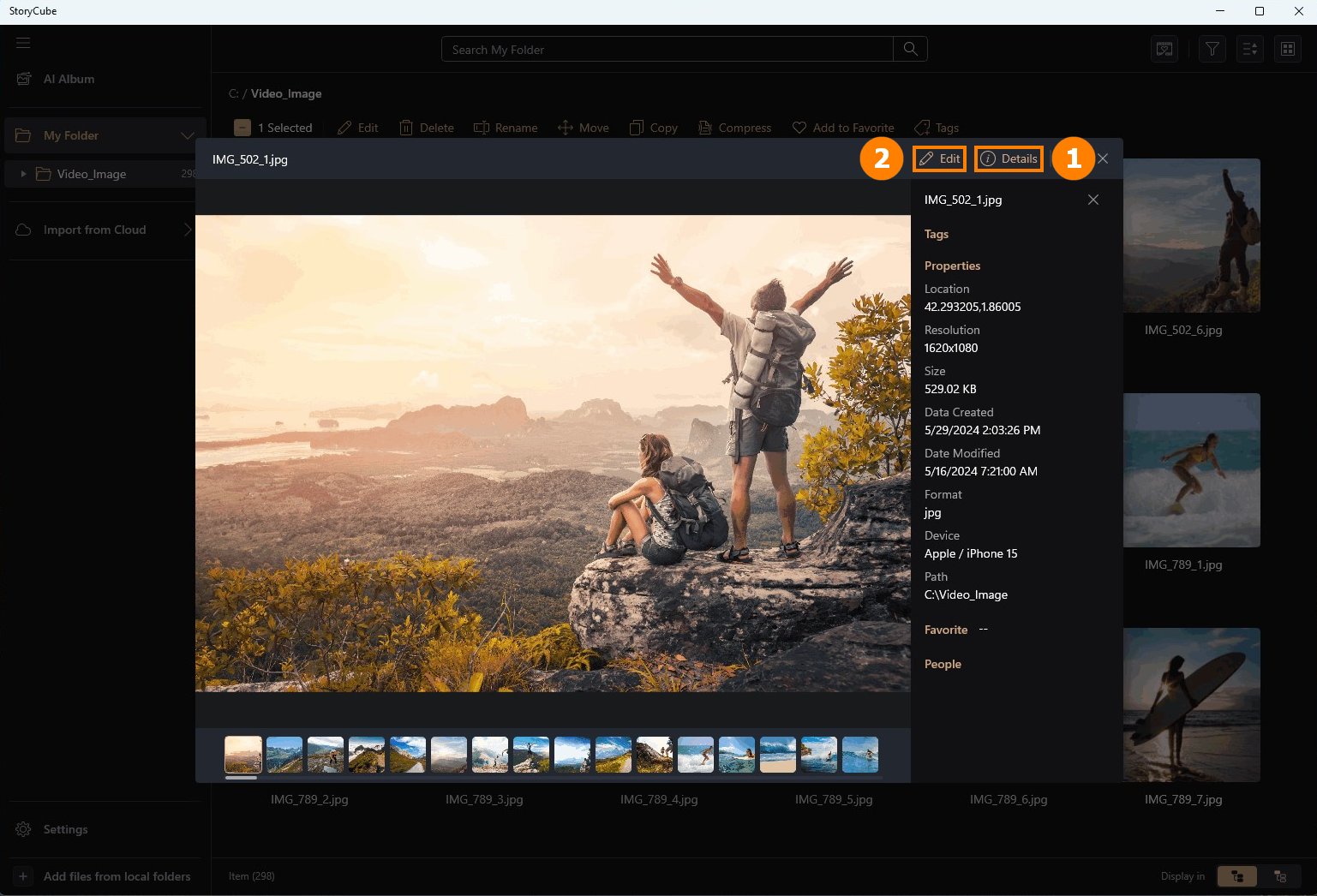Select the second filmstrip thumbnail

tap(284, 755)
